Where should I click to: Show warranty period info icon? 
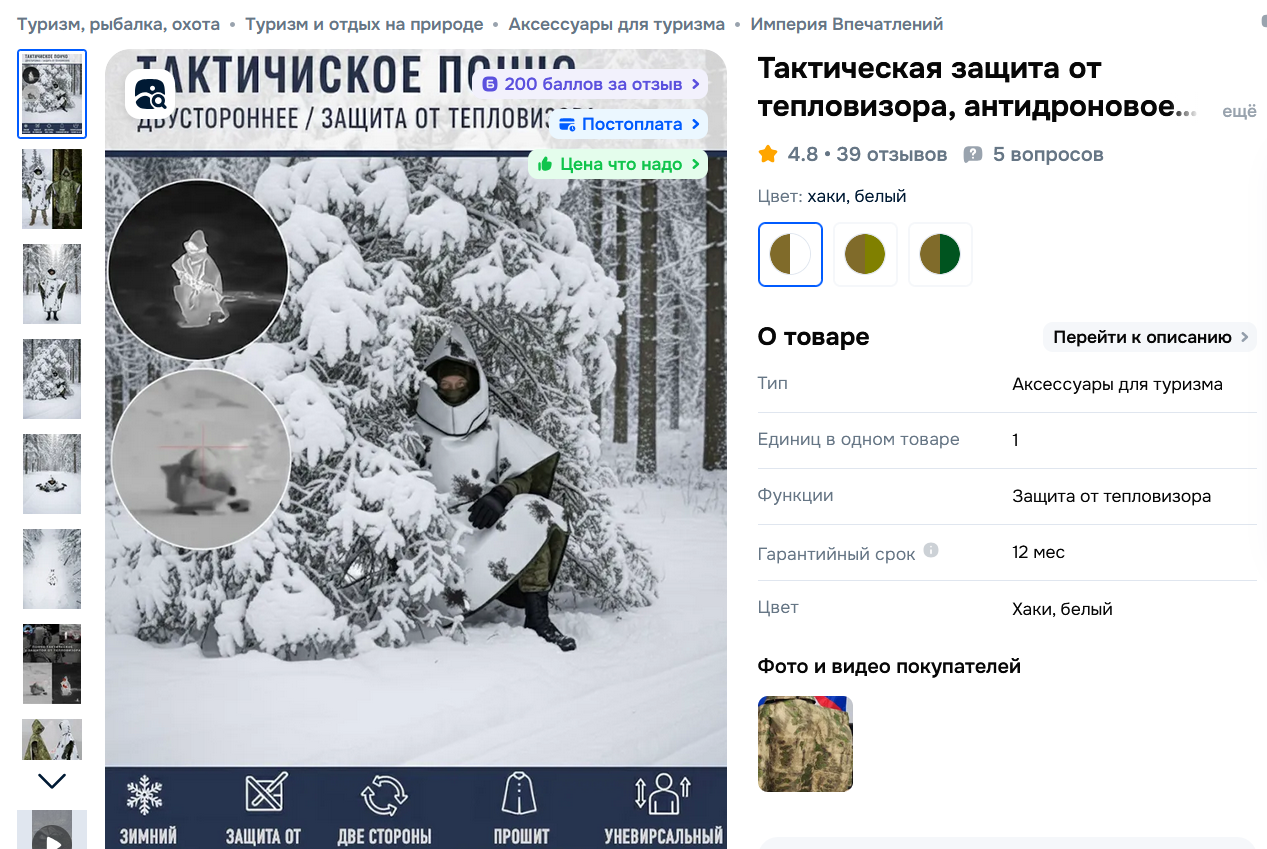coord(931,550)
